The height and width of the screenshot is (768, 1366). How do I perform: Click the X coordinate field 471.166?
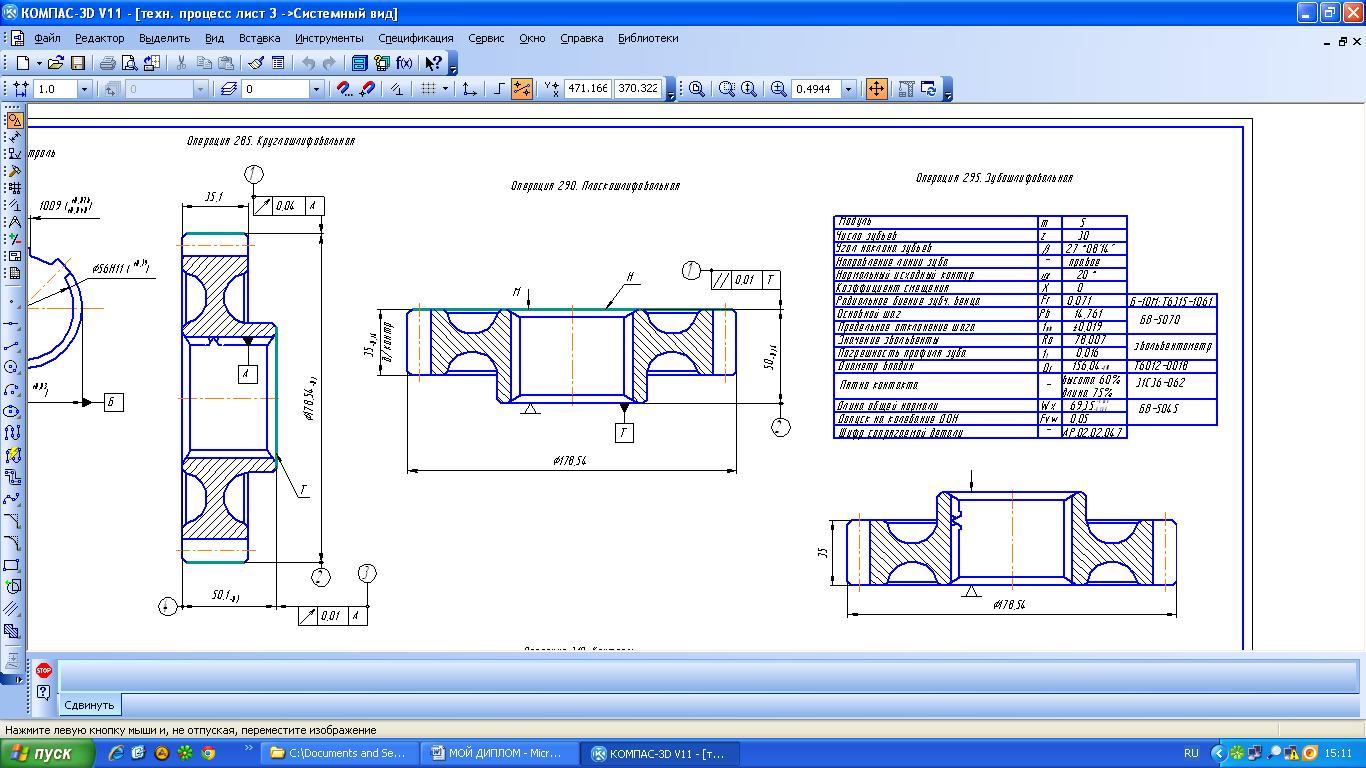(x=588, y=89)
